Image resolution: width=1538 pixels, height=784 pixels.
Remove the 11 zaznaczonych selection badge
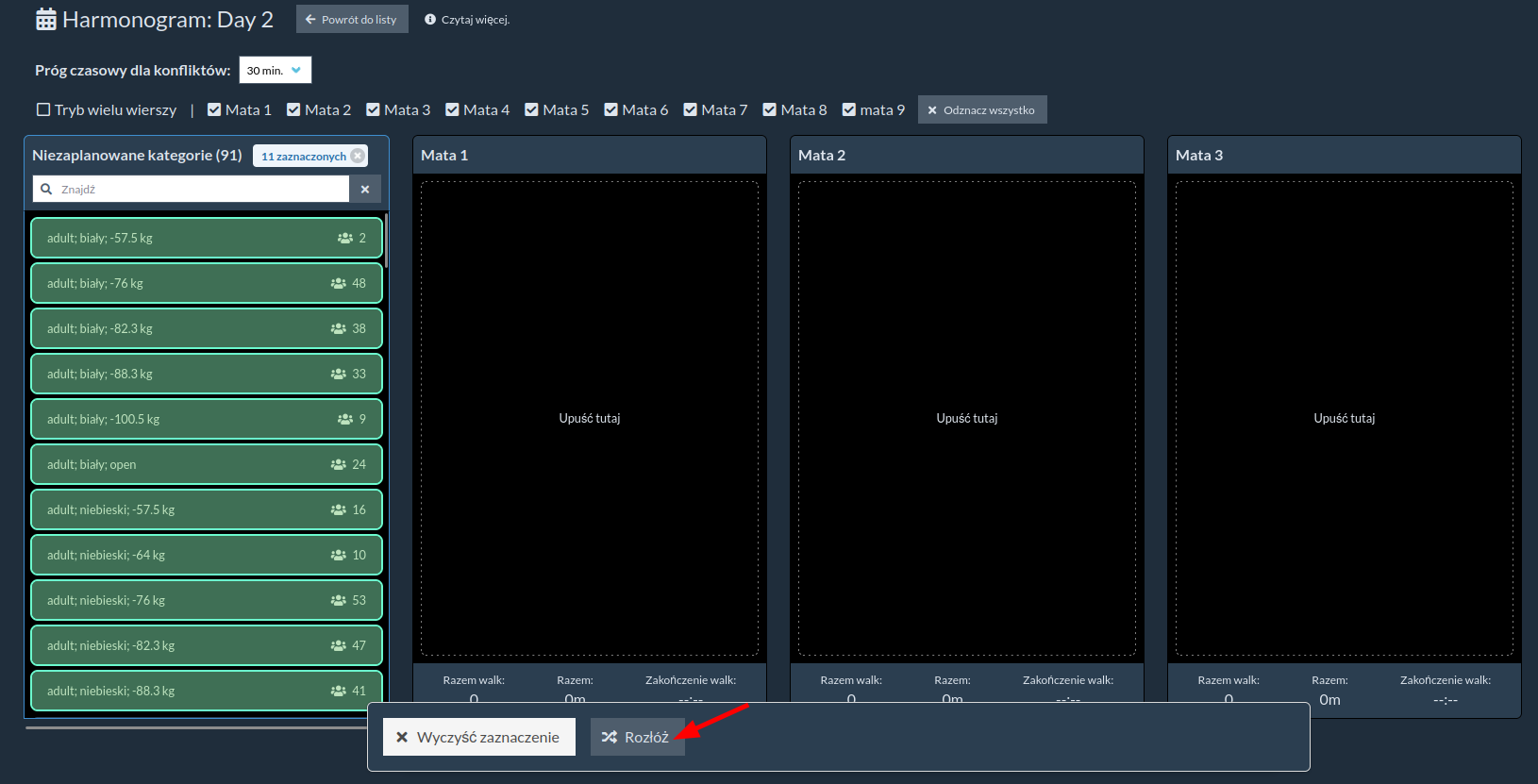(x=358, y=157)
